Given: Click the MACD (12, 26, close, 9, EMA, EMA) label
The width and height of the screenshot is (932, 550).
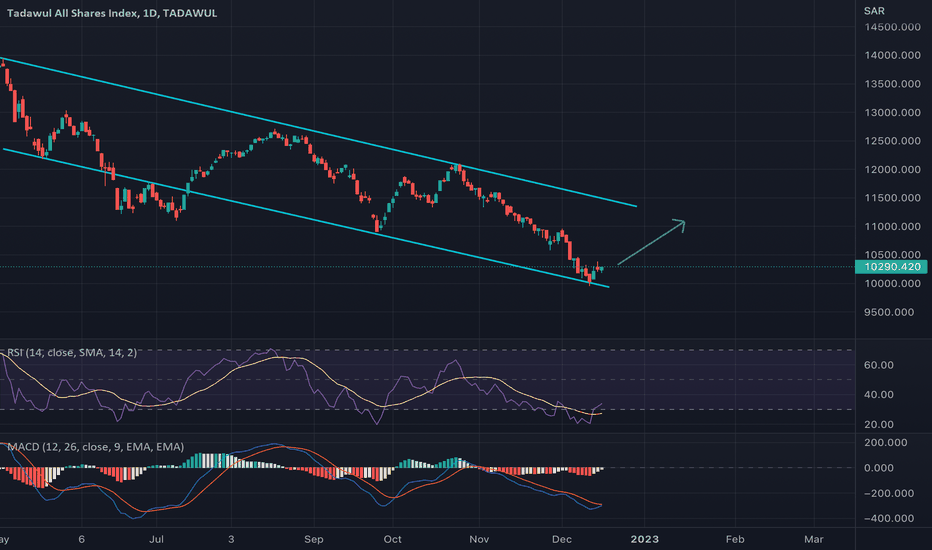Looking at the screenshot, I should pos(96,447).
